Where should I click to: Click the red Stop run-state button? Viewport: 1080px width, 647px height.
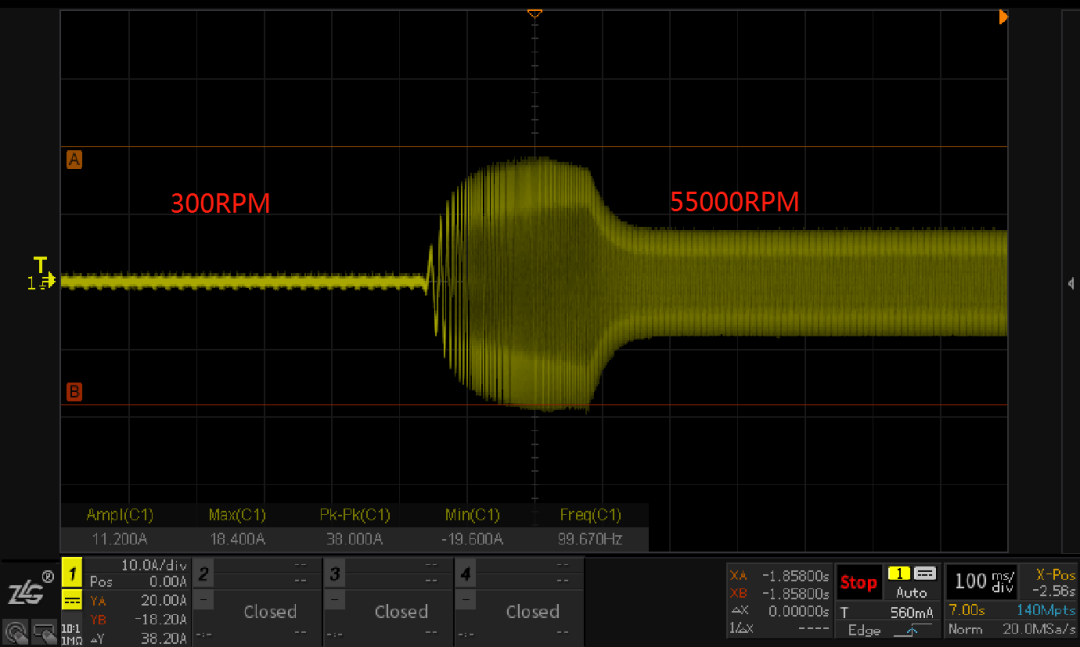point(858,583)
